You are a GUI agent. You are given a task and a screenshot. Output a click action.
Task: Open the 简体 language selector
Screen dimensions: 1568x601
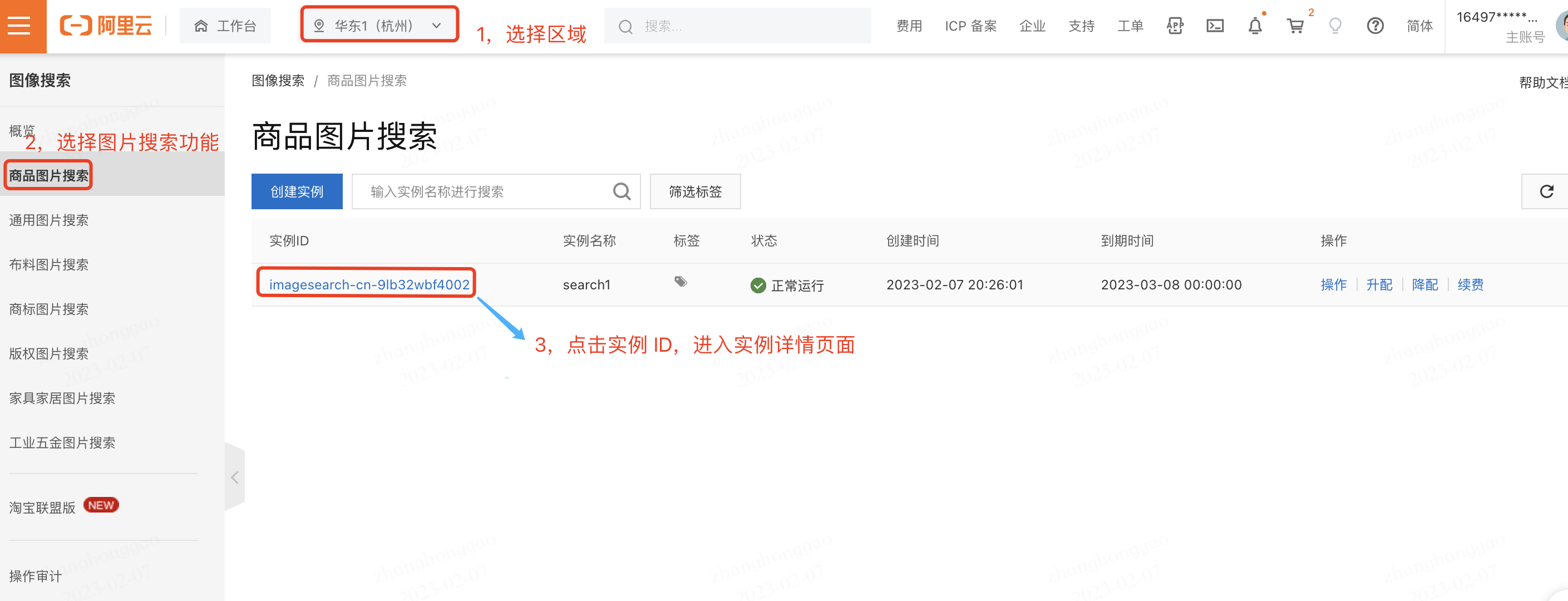pos(1419,26)
